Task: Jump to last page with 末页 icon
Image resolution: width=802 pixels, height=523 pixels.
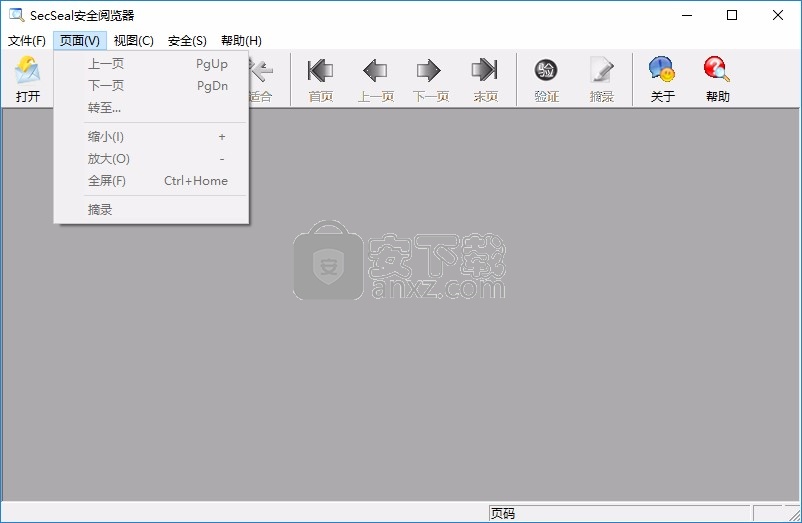Action: point(484,71)
